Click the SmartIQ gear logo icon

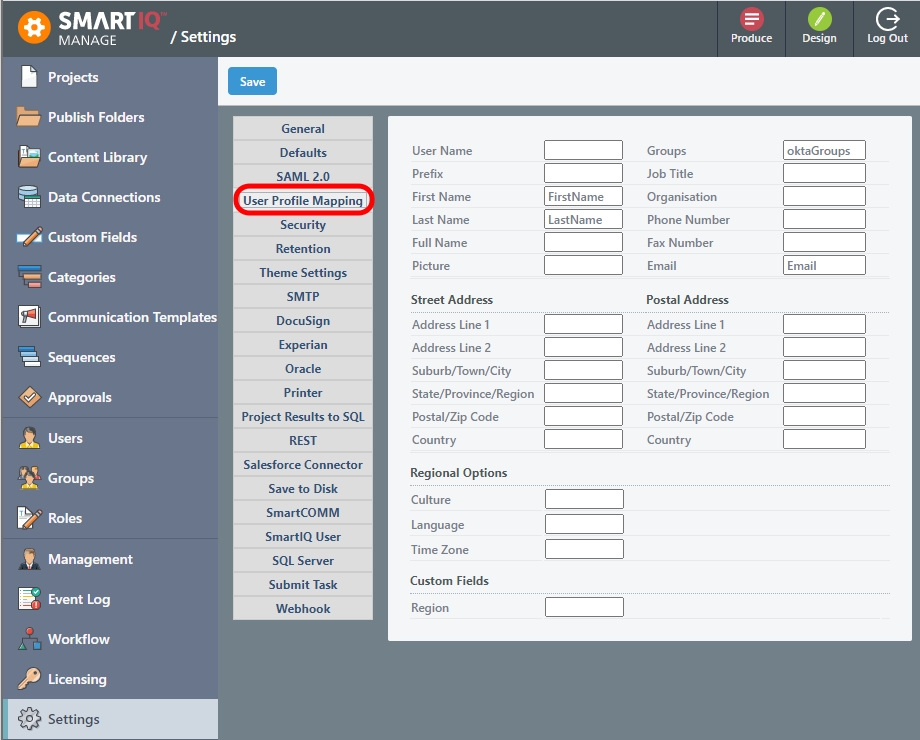tap(34, 27)
